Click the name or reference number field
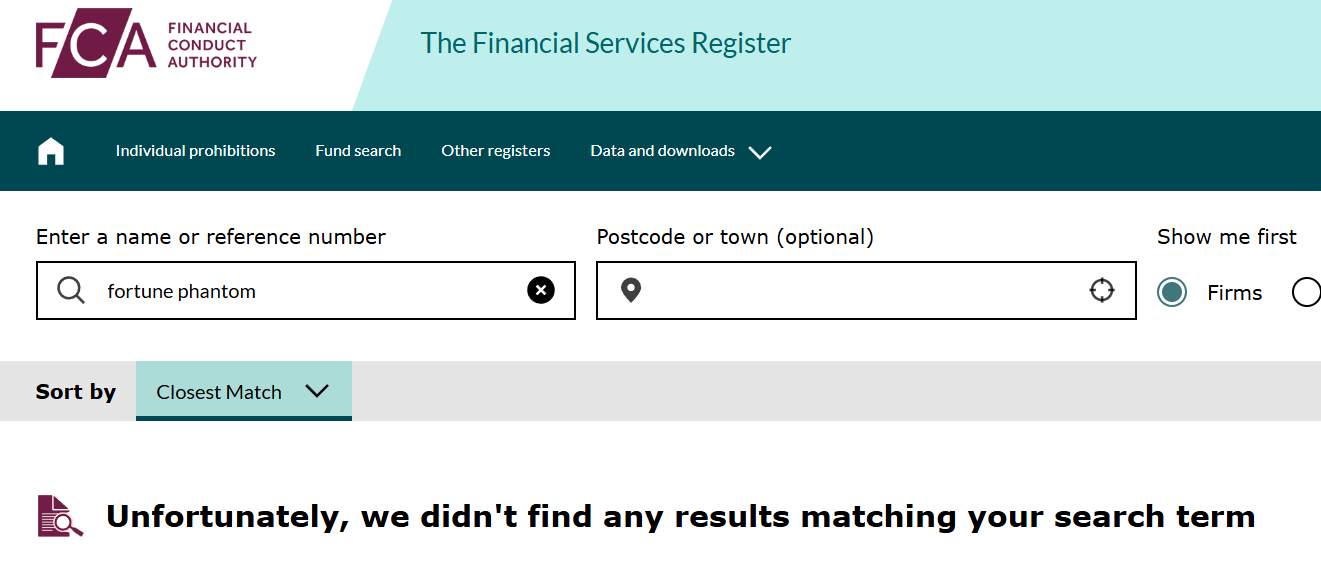Viewport: 1321px width, 563px height. [x=306, y=291]
